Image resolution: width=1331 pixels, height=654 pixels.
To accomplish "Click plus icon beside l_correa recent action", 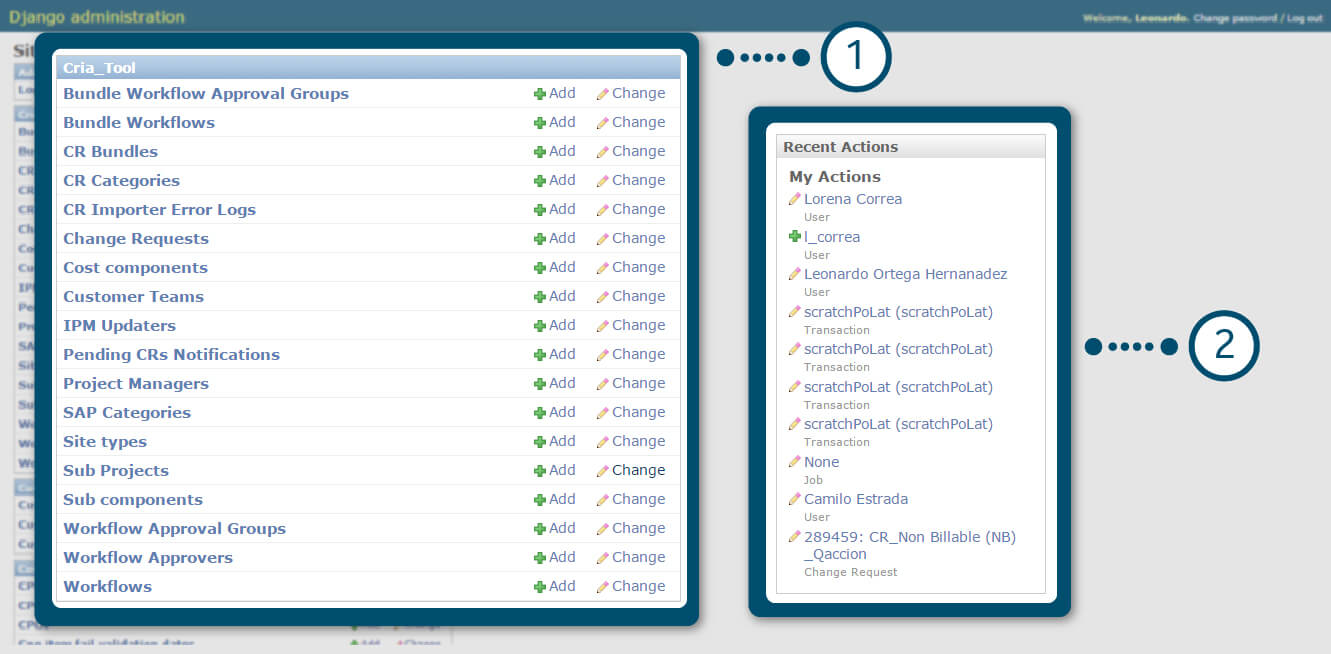I will click(x=794, y=237).
